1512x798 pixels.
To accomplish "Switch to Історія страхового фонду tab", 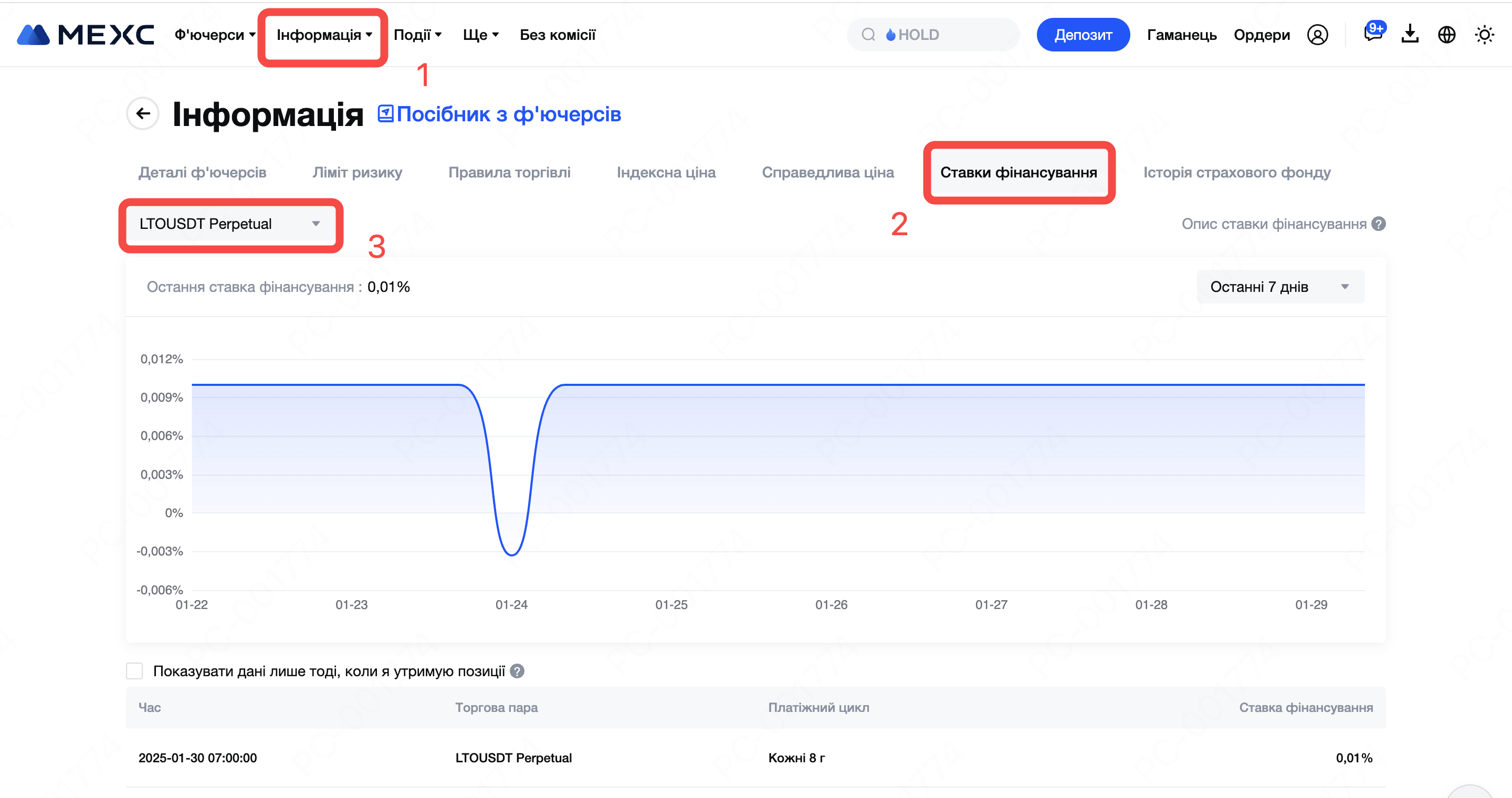I will point(1236,173).
